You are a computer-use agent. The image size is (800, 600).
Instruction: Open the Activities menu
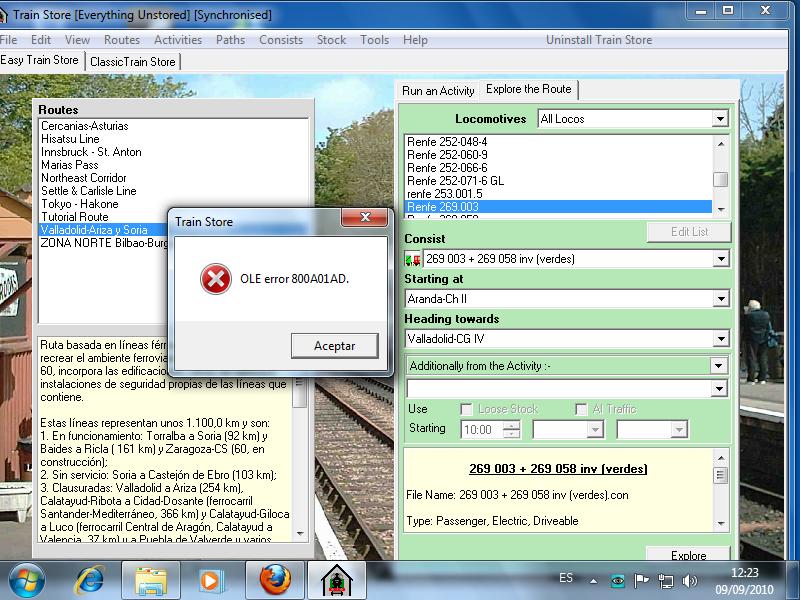coord(178,40)
